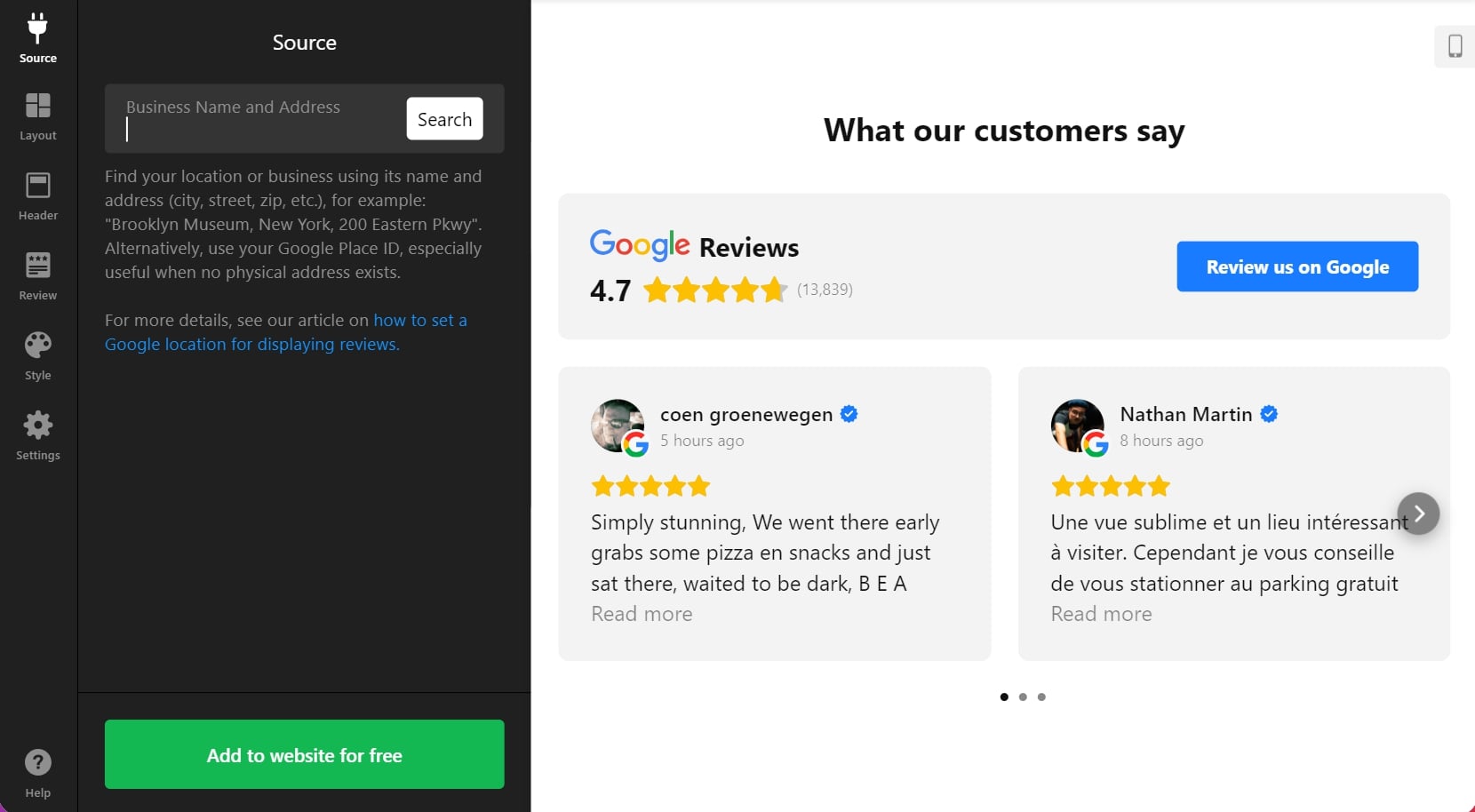1475x812 pixels.
Task: Click coen groenewegen's profile avatar
Action: coord(618,426)
